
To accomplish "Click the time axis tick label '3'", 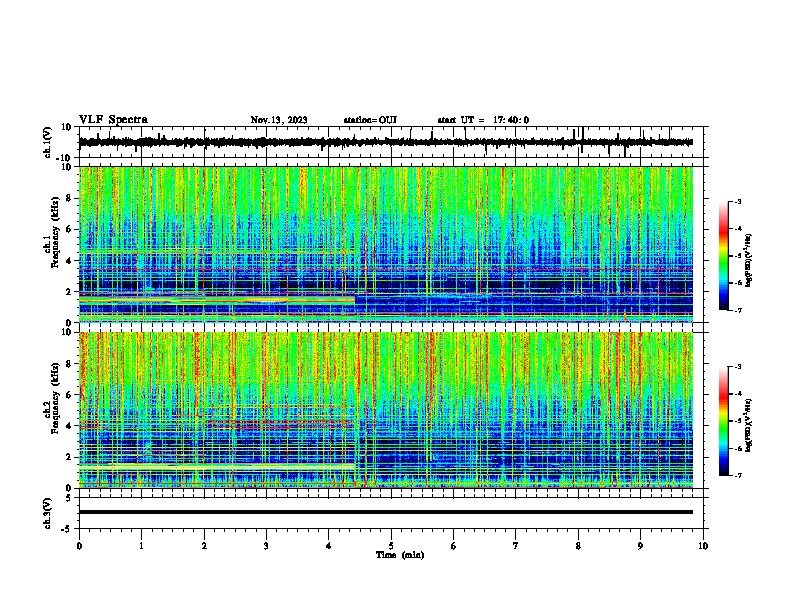I will [266, 545].
